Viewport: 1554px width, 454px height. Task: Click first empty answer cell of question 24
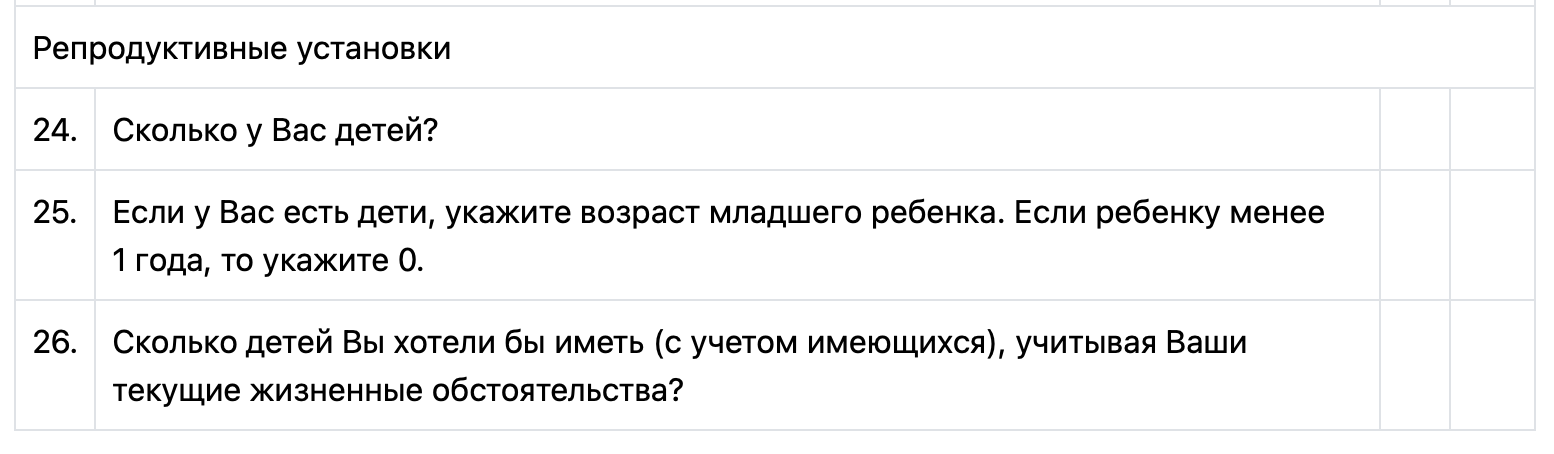click(1414, 130)
